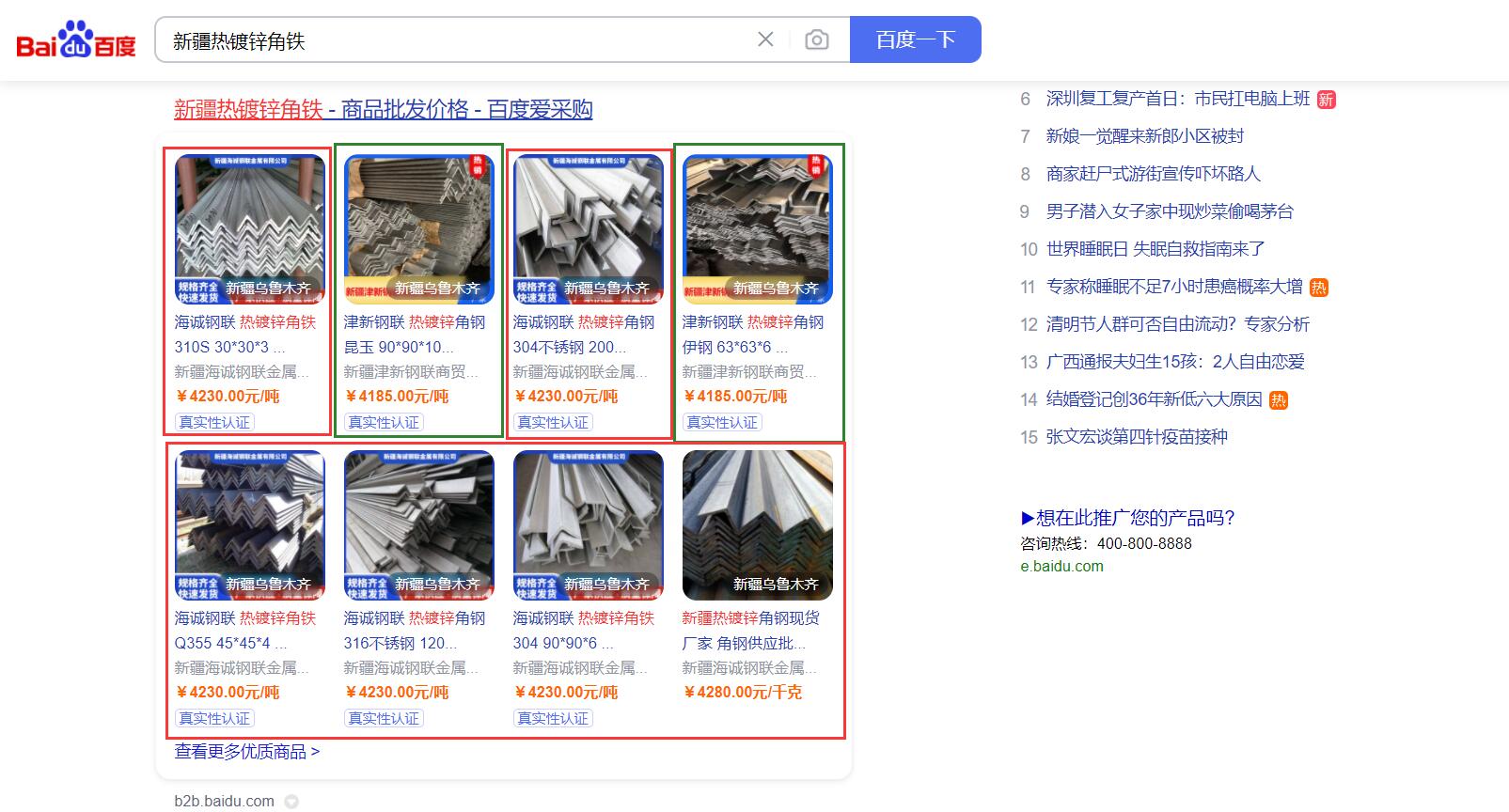1509x812 pixels.
Task: Open the 新疆热镀锌角铁 商品批发价格 result title
Action: pos(384,109)
